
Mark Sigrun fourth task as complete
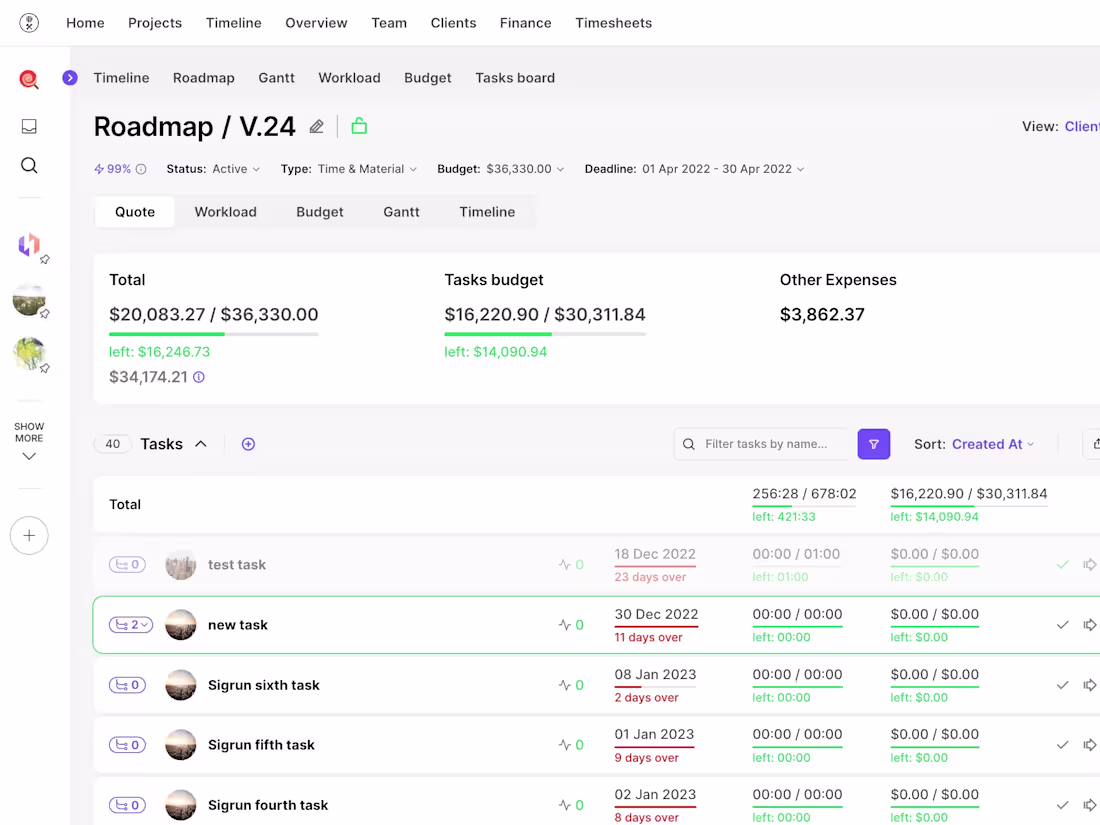click(1063, 805)
